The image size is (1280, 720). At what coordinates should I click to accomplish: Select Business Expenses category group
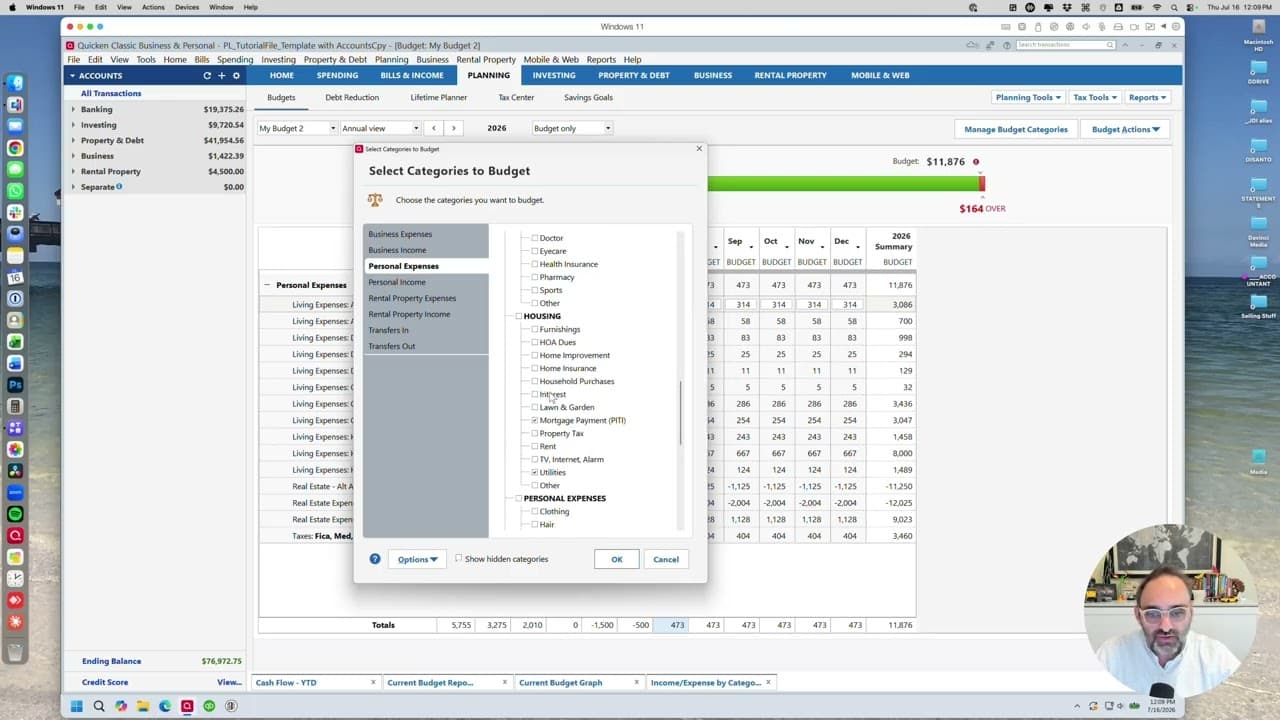pos(426,234)
